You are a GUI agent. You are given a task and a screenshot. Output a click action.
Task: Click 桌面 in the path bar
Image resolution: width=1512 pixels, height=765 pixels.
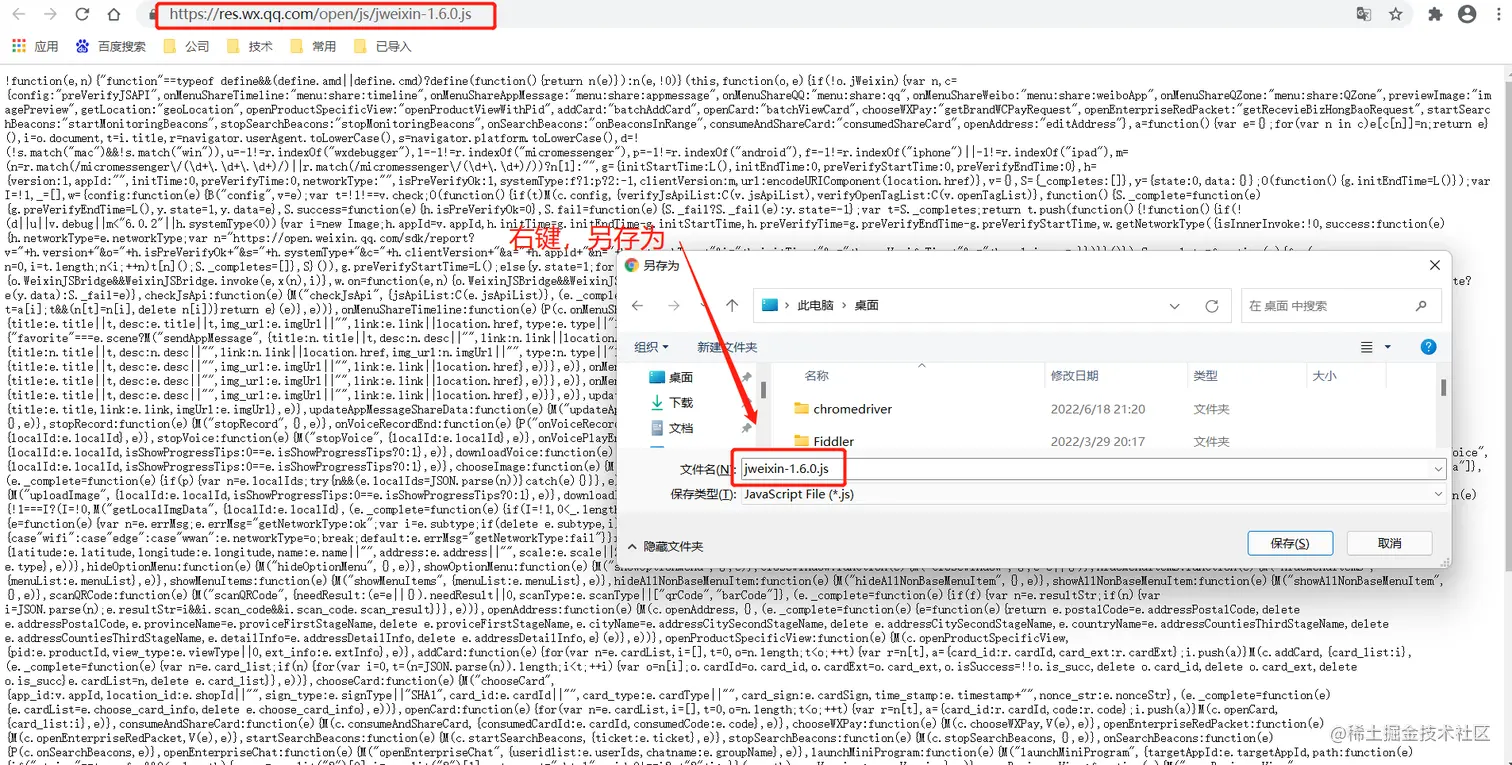click(866, 305)
